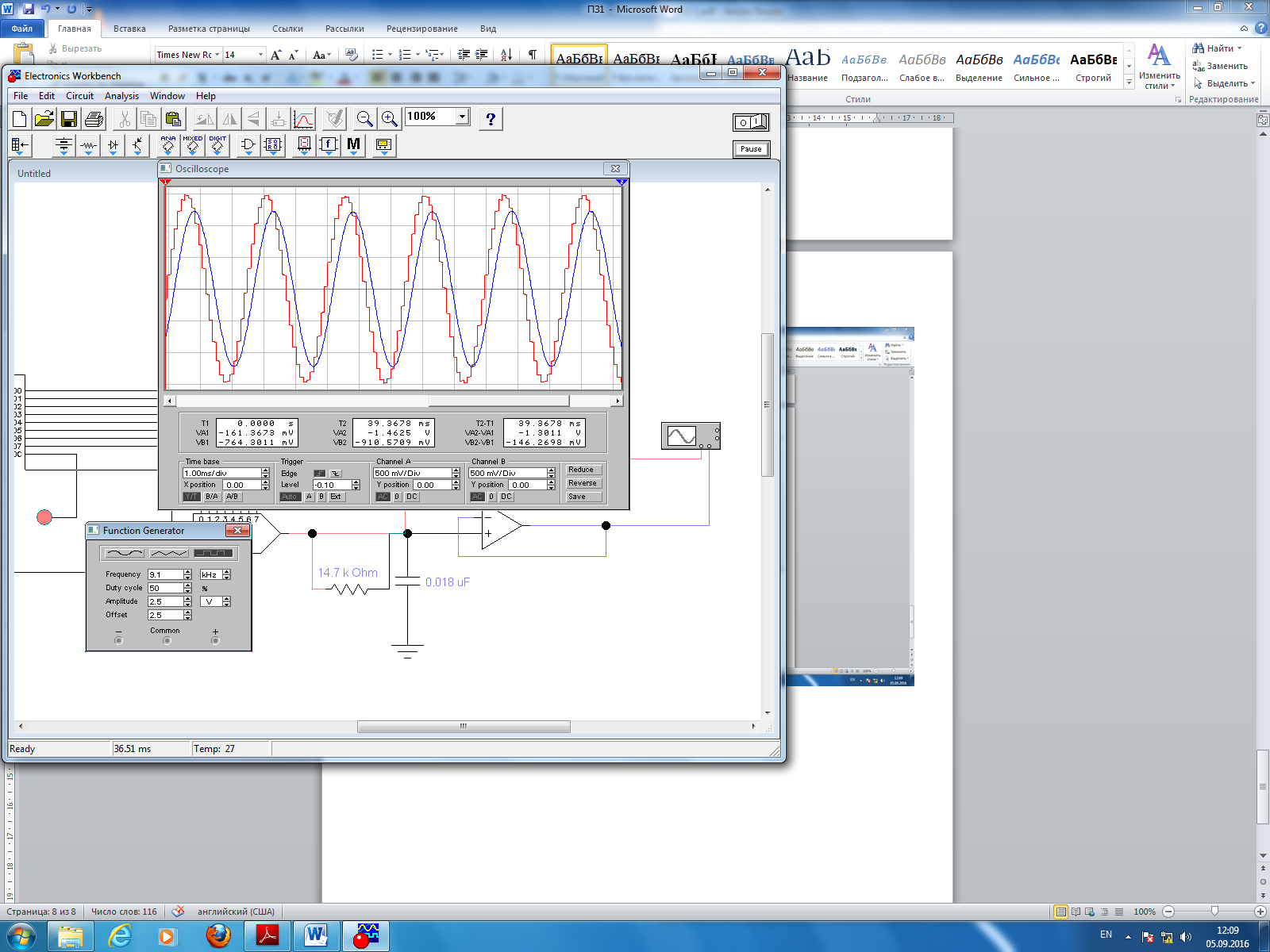The image size is (1270, 952).
Task: Select Ext trigger source
Action: pos(336,497)
